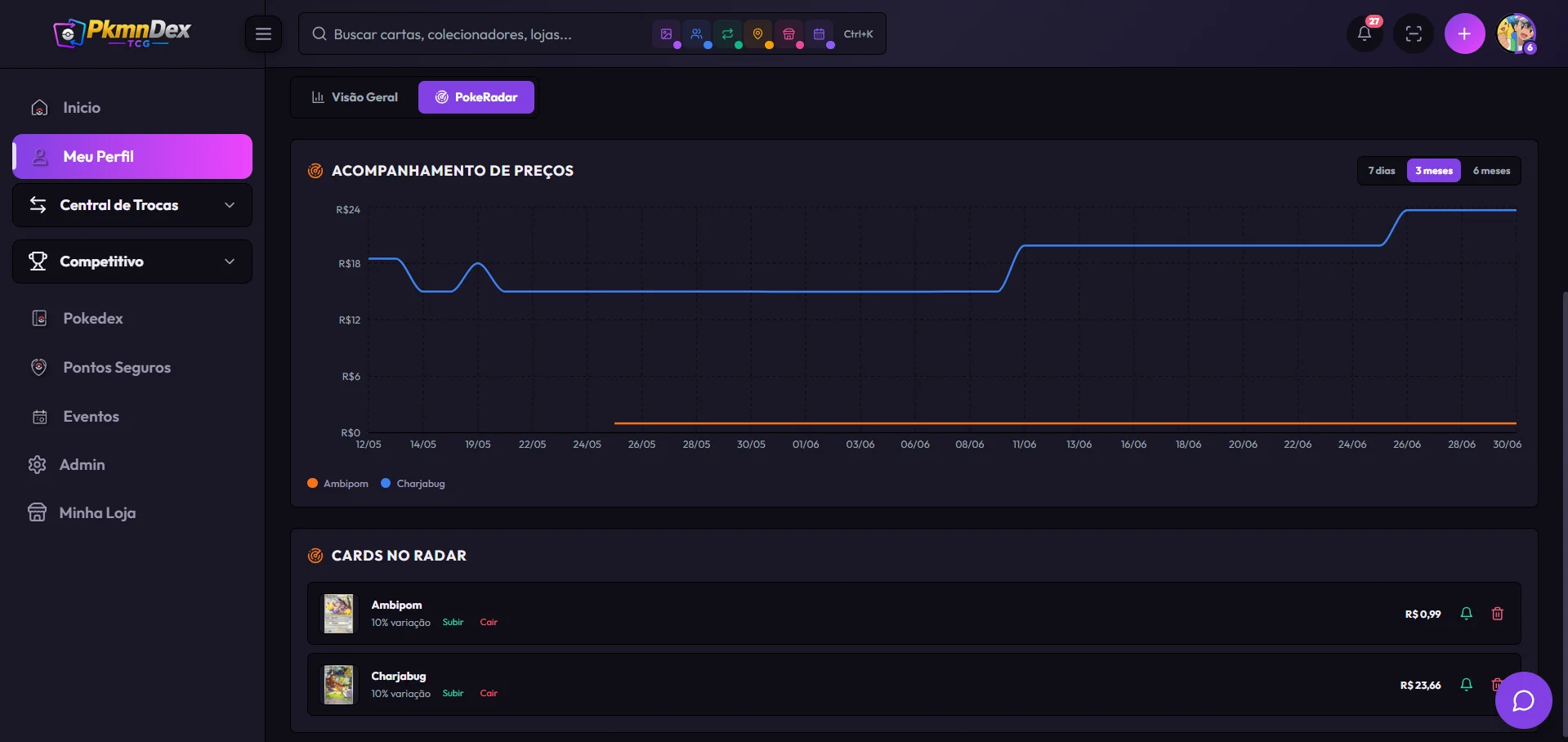Select the location pin filter in search bar

[757, 34]
